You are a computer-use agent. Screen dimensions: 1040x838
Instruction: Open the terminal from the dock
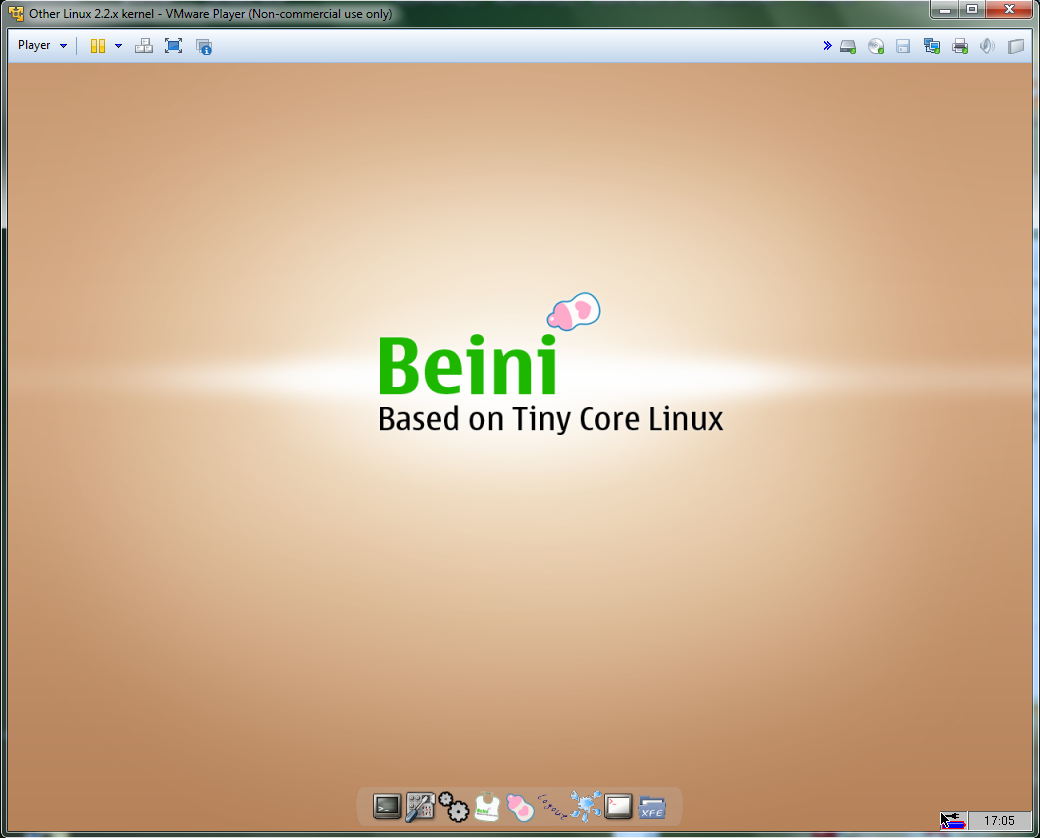tap(387, 806)
